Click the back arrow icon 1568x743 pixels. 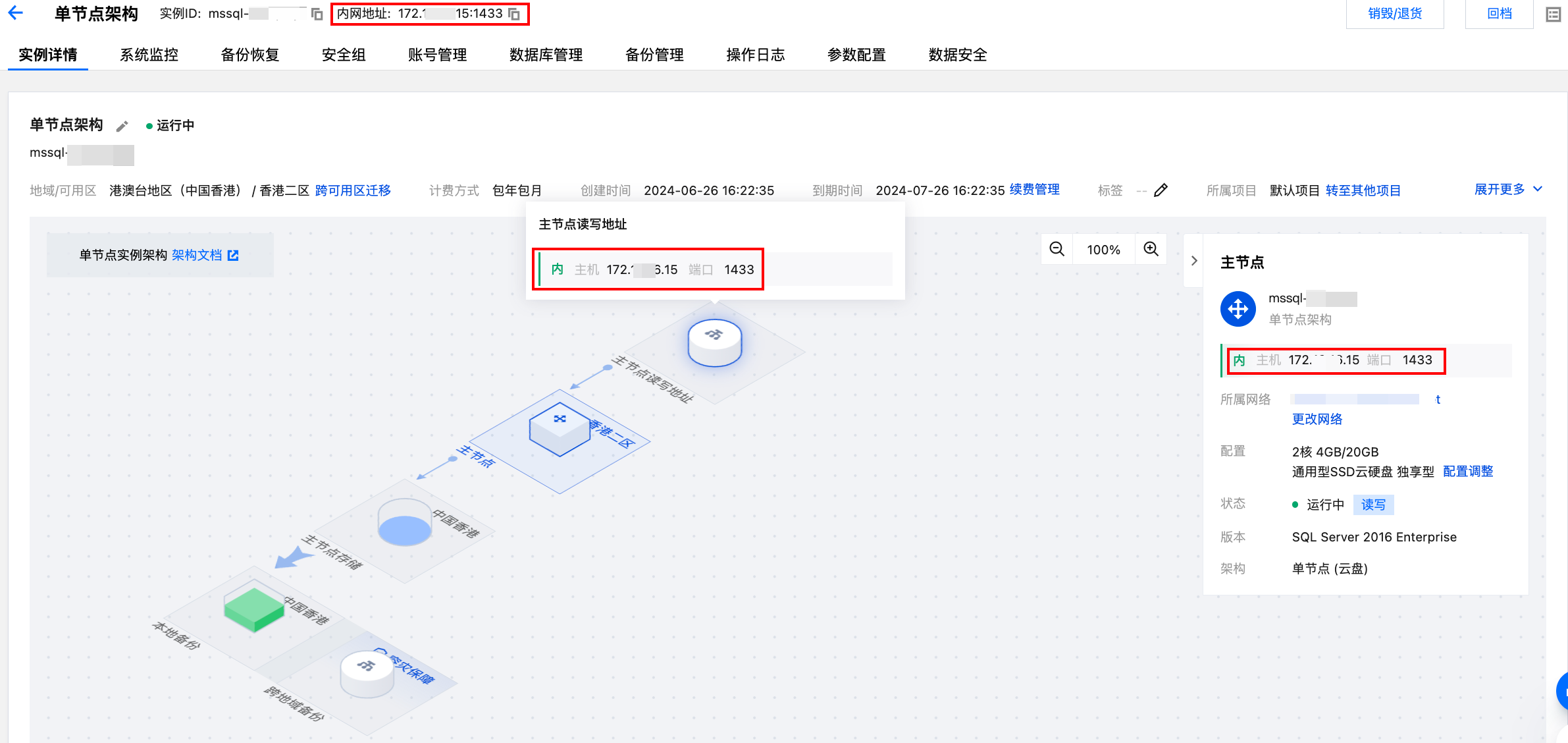point(16,13)
